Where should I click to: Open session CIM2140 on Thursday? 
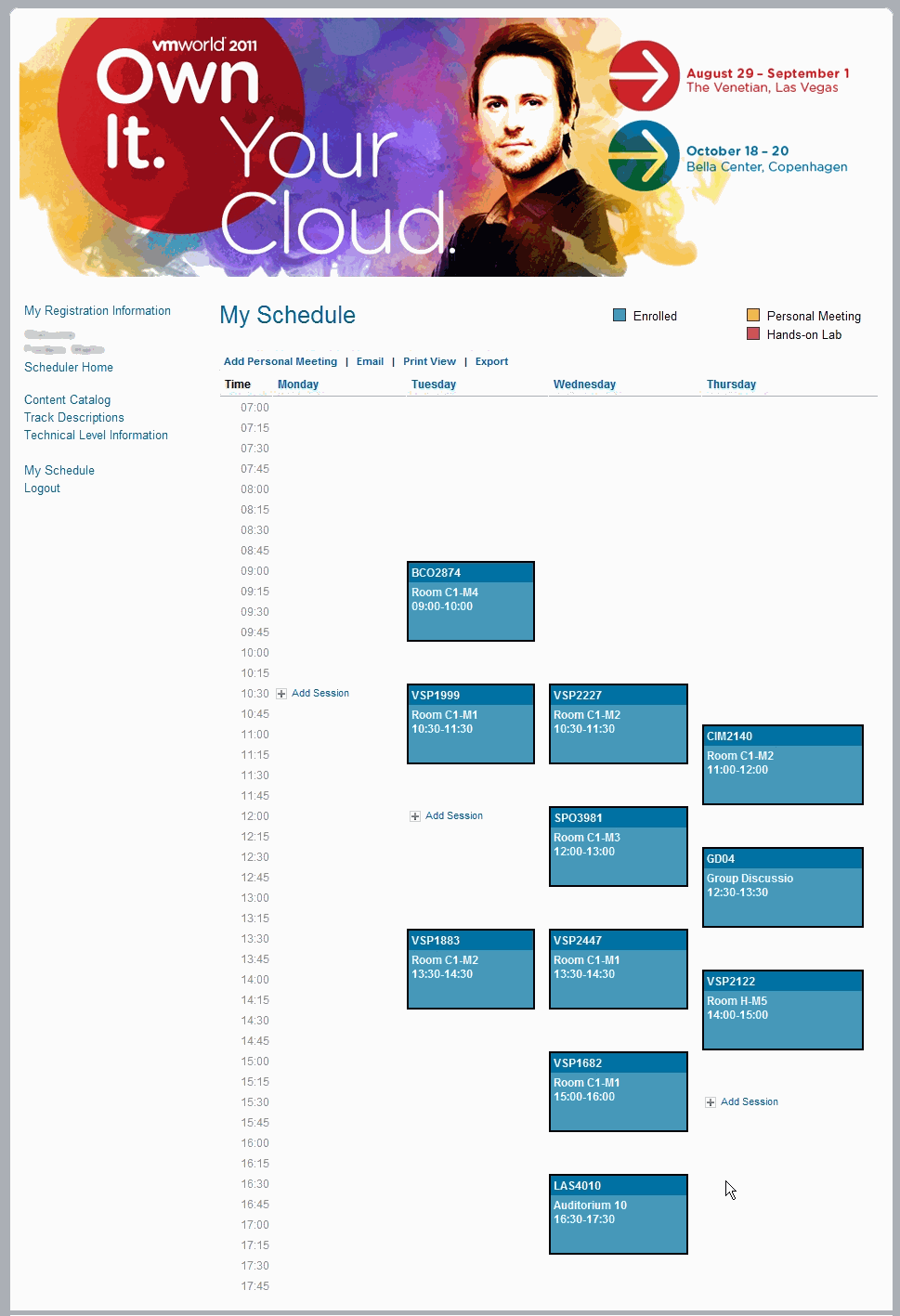pos(783,764)
